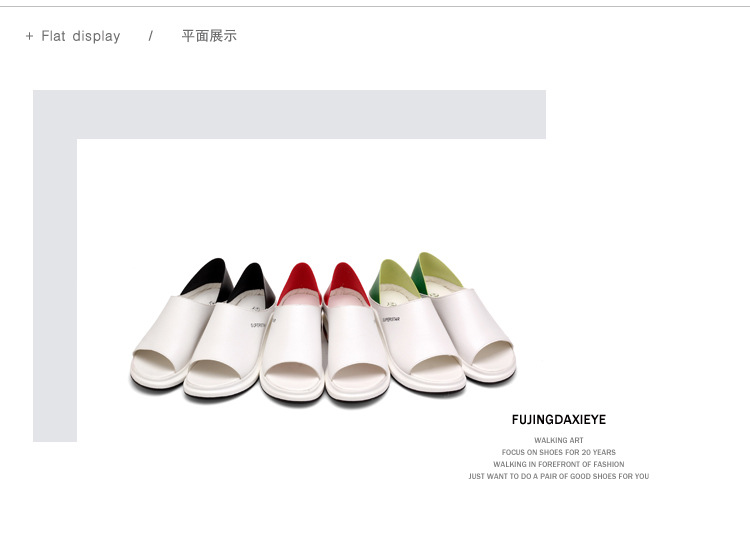Click the FUJINGDAXIEYE brand title
The image size is (750, 534).
[x=559, y=420]
